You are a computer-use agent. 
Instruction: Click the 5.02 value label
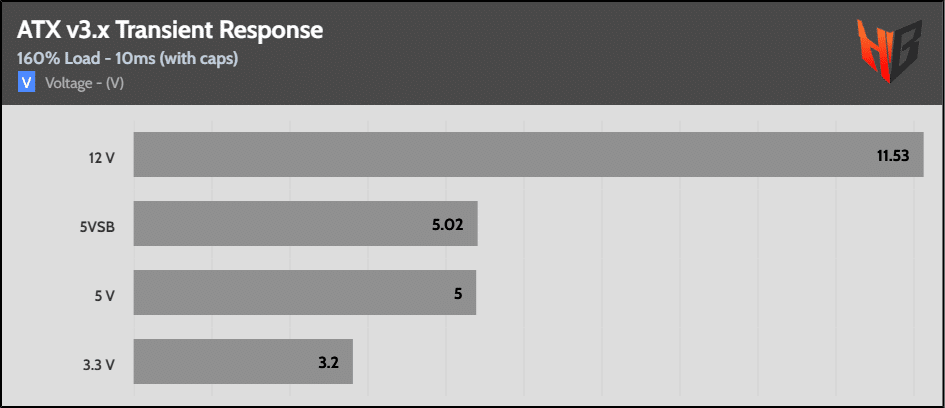coord(447,224)
